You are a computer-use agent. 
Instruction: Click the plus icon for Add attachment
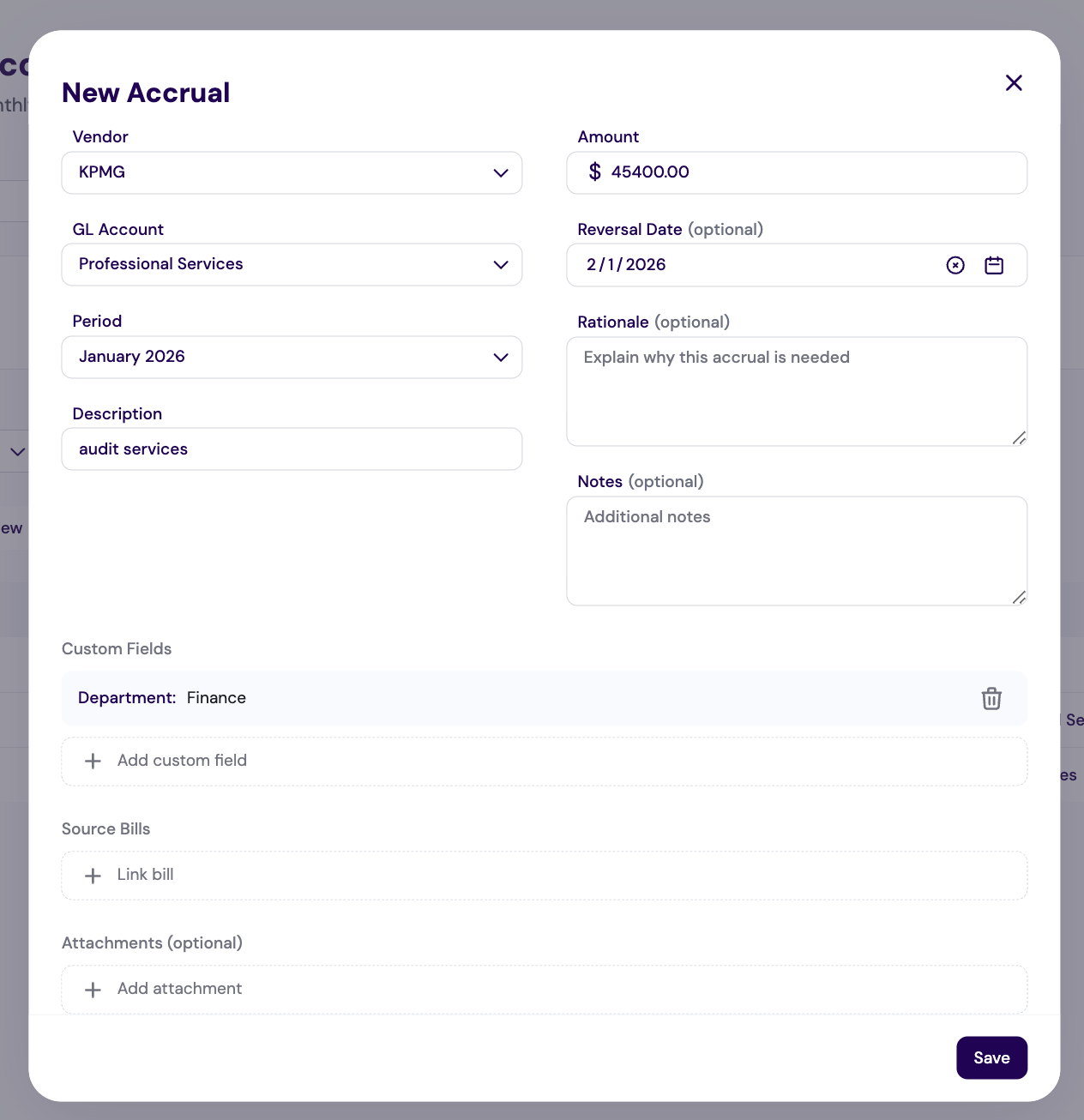pyautogui.click(x=93, y=990)
